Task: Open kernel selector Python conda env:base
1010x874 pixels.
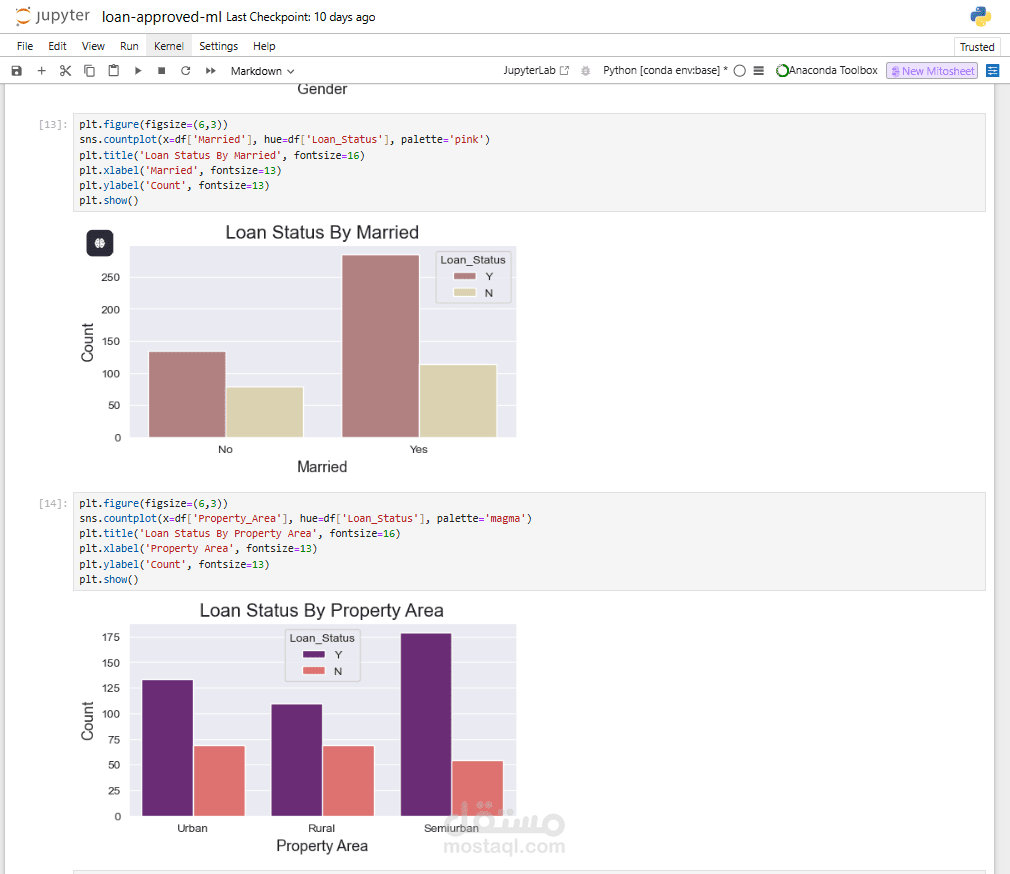Action: pyautogui.click(x=665, y=71)
